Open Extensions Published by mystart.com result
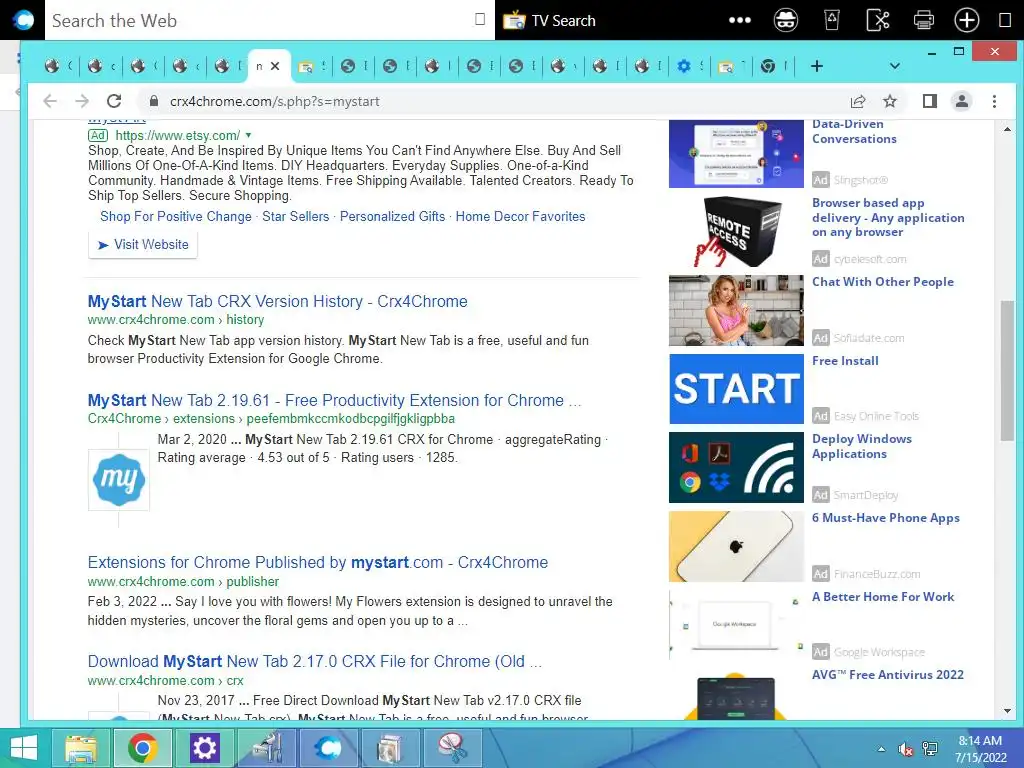1024x768 pixels. [x=317, y=562]
